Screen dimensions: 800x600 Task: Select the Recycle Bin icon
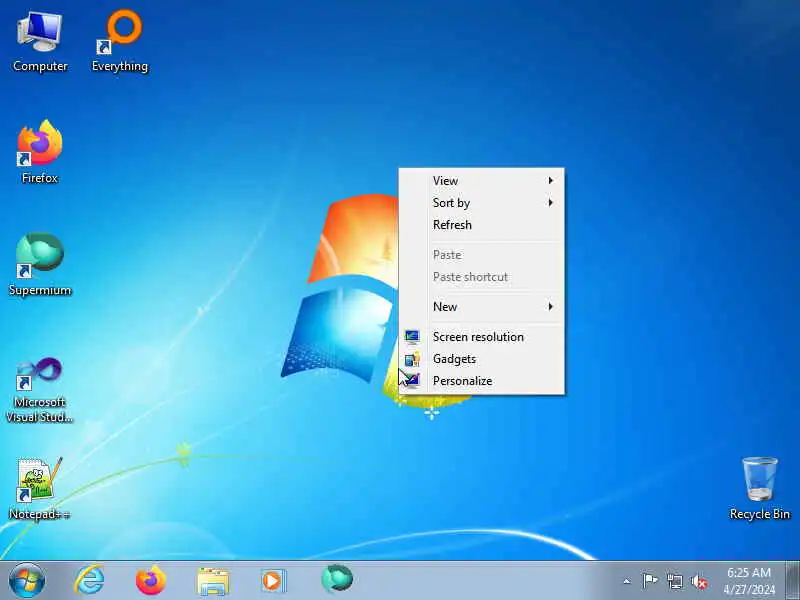pos(760,489)
